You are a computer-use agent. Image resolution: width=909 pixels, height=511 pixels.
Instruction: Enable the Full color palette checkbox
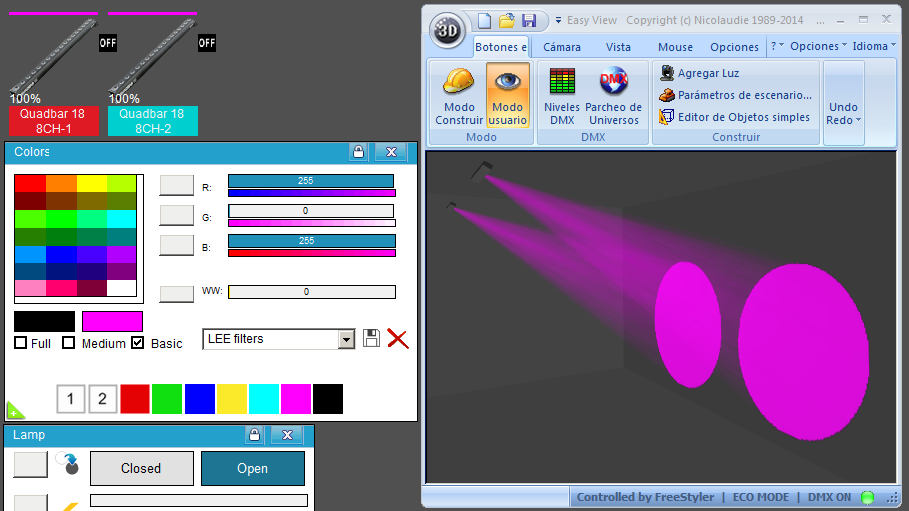coord(21,343)
